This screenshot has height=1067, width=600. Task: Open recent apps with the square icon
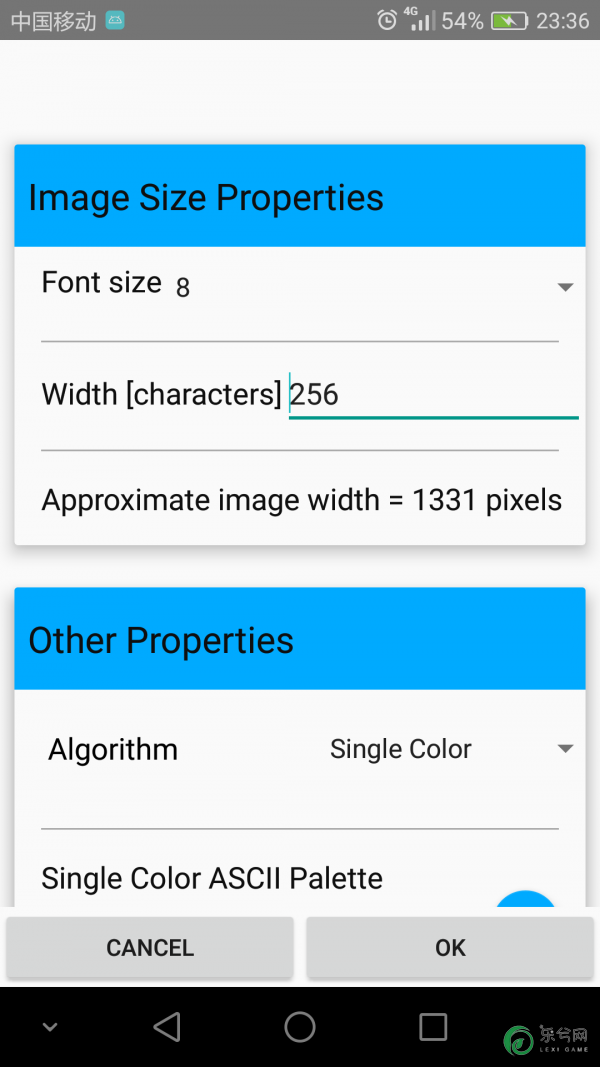(433, 1027)
